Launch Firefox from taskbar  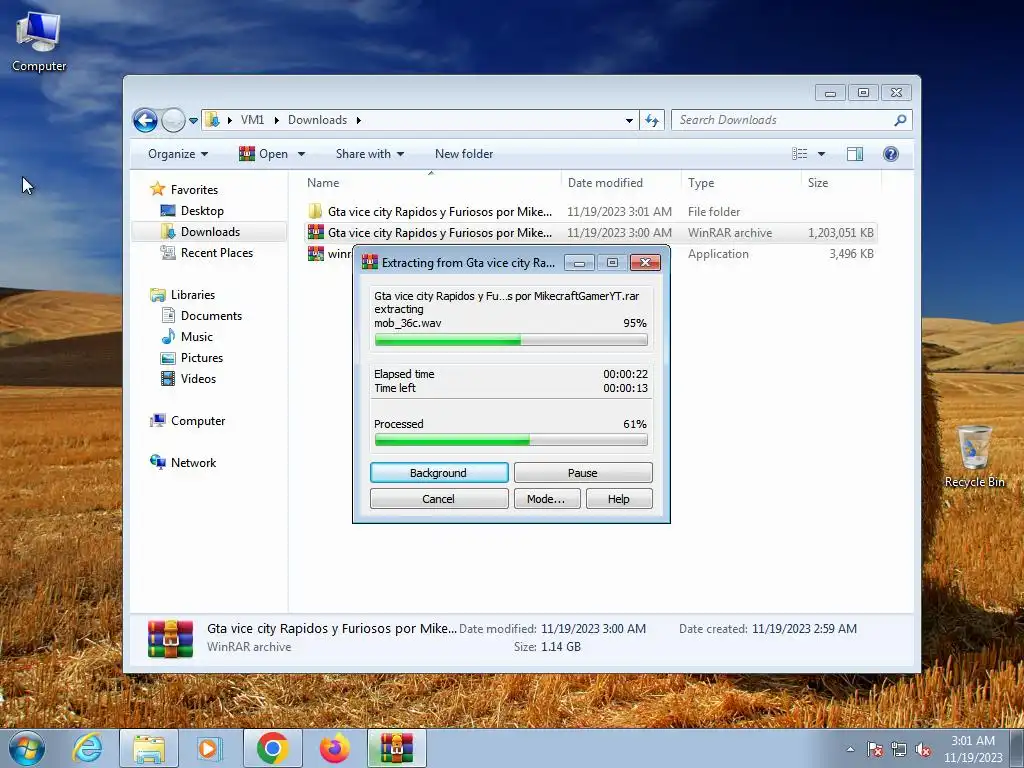pos(334,748)
